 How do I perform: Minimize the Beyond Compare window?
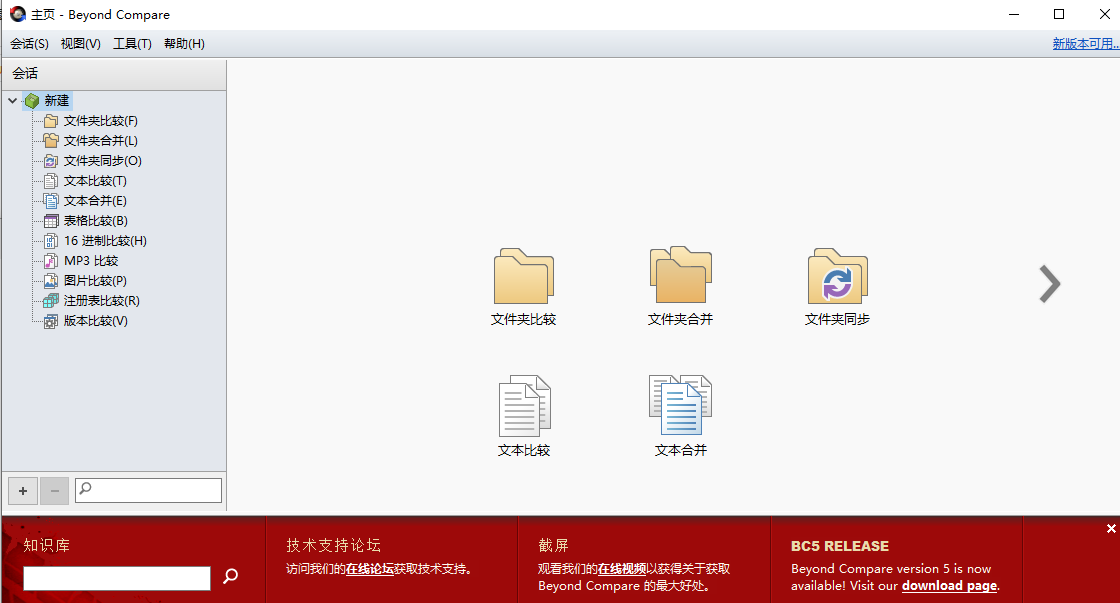(x=1014, y=14)
